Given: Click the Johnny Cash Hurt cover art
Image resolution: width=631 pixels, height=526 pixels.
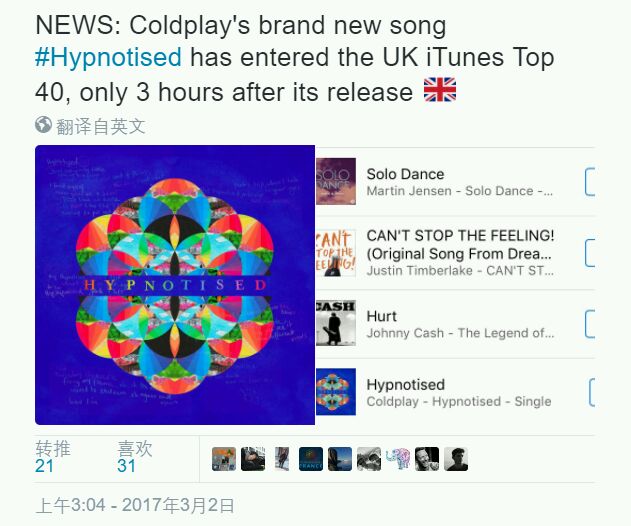Looking at the screenshot, I should point(336,323).
